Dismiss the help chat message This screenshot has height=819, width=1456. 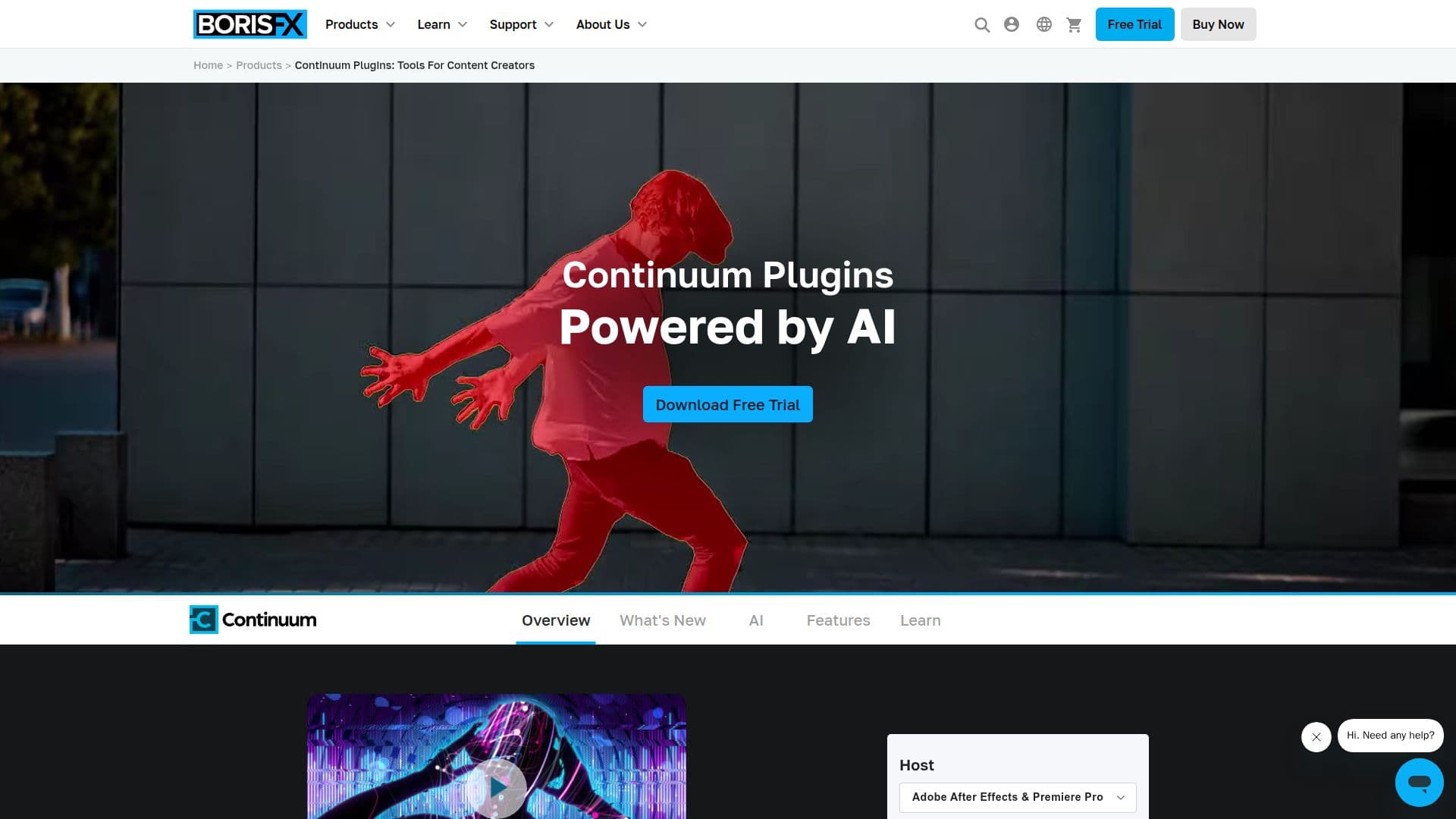[1316, 736]
